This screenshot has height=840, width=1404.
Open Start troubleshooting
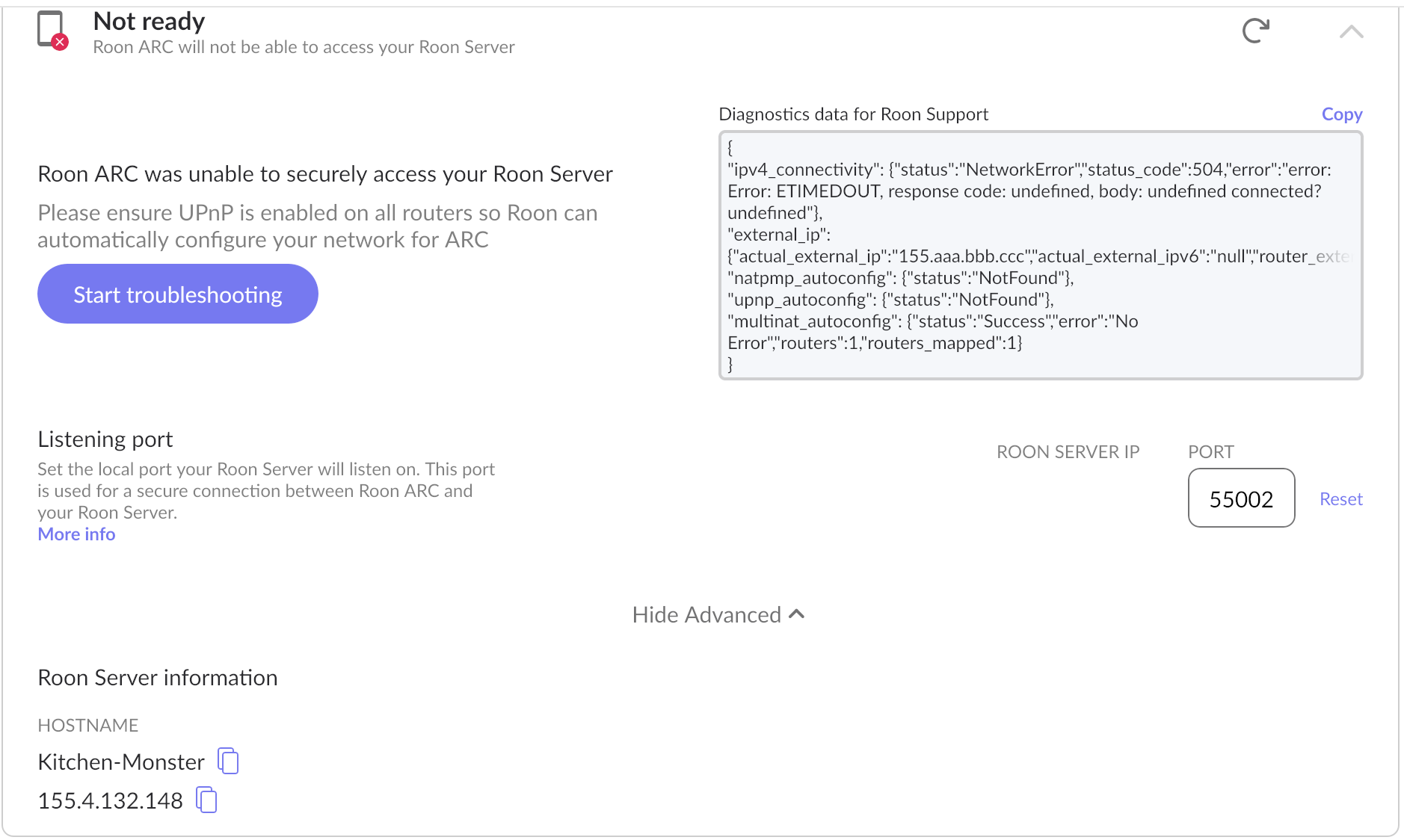(x=177, y=294)
